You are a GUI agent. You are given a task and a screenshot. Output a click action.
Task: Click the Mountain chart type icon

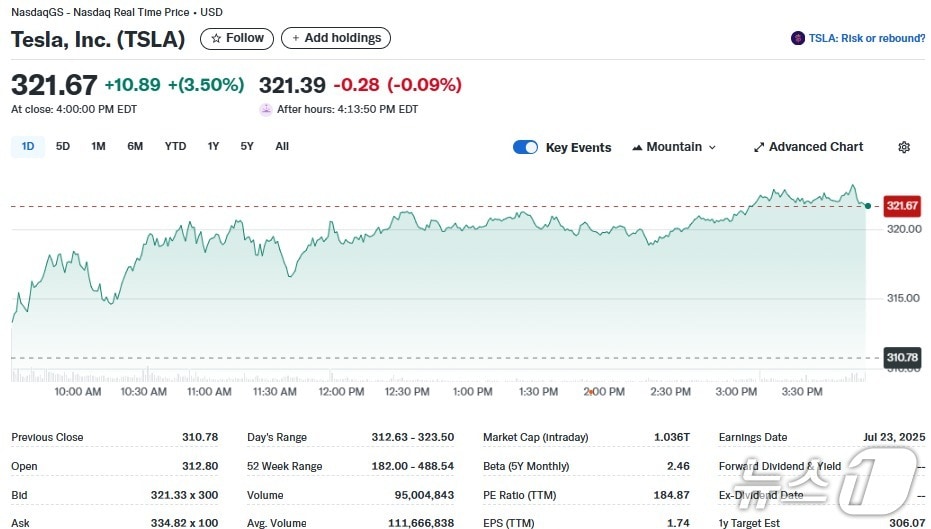click(x=637, y=147)
